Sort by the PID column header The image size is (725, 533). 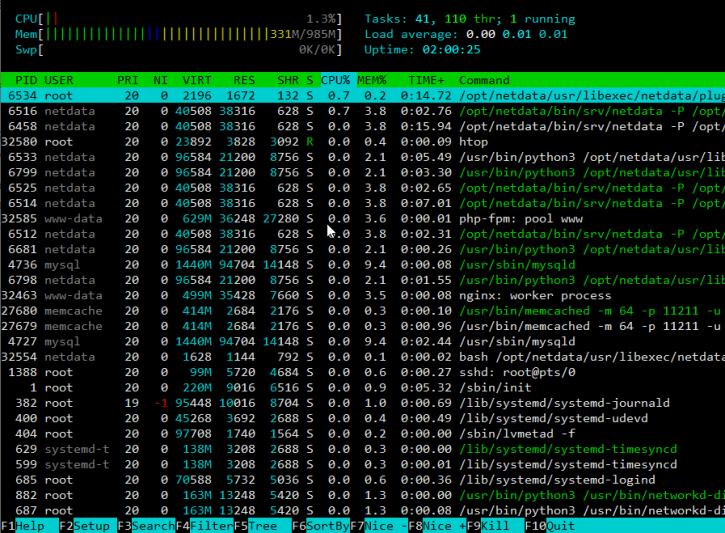[x=26, y=79]
